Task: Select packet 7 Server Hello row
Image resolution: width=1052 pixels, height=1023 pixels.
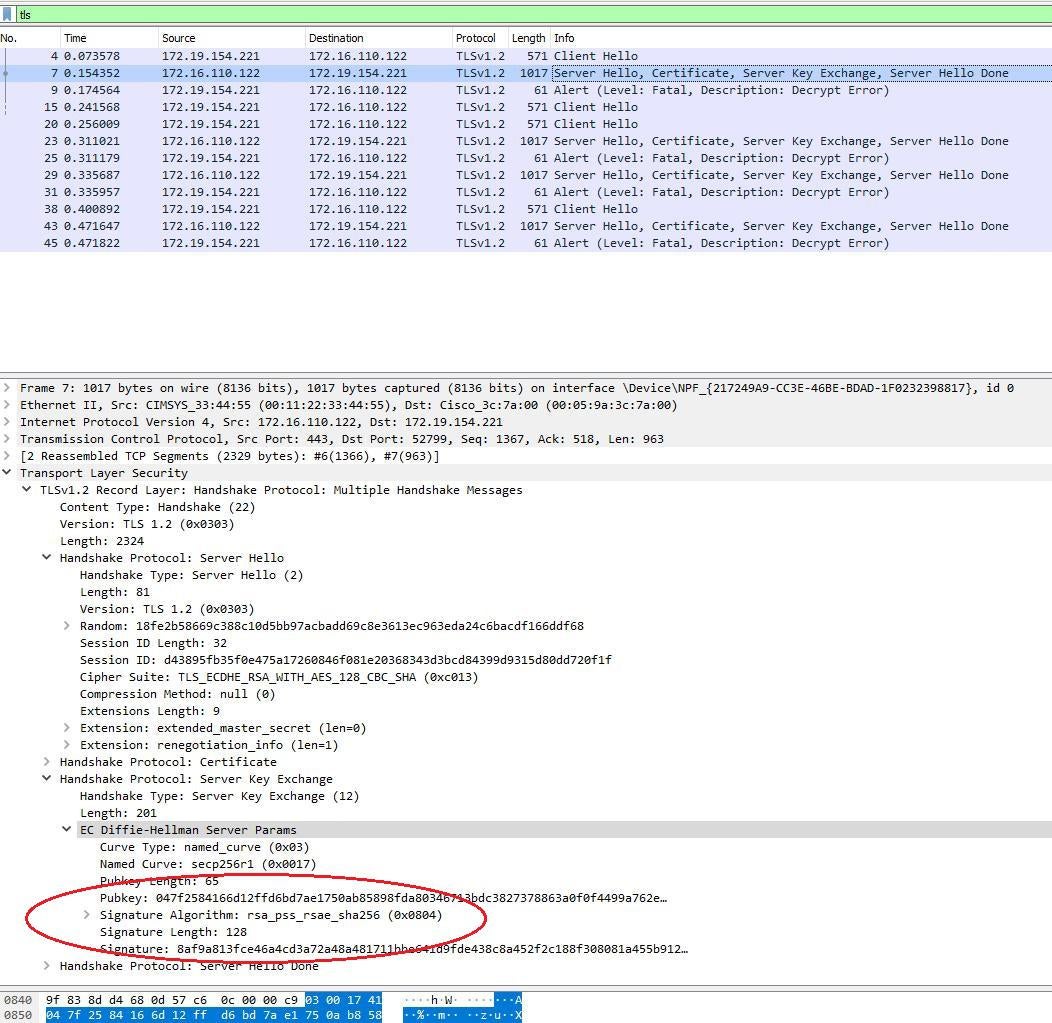Action: pyautogui.click(x=526, y=73)
